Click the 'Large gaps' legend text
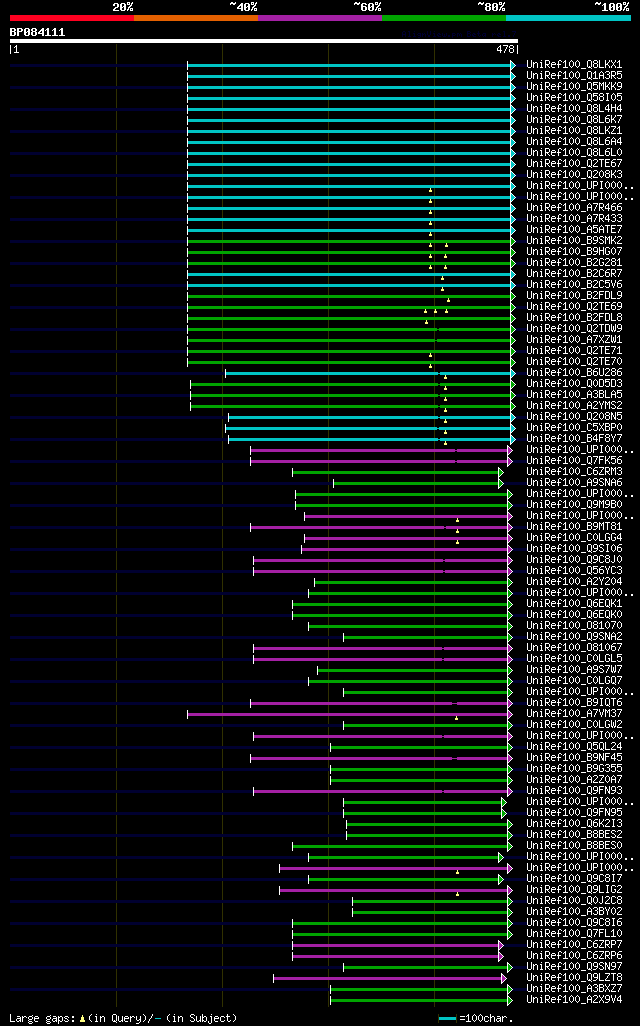 [41, 1018]
